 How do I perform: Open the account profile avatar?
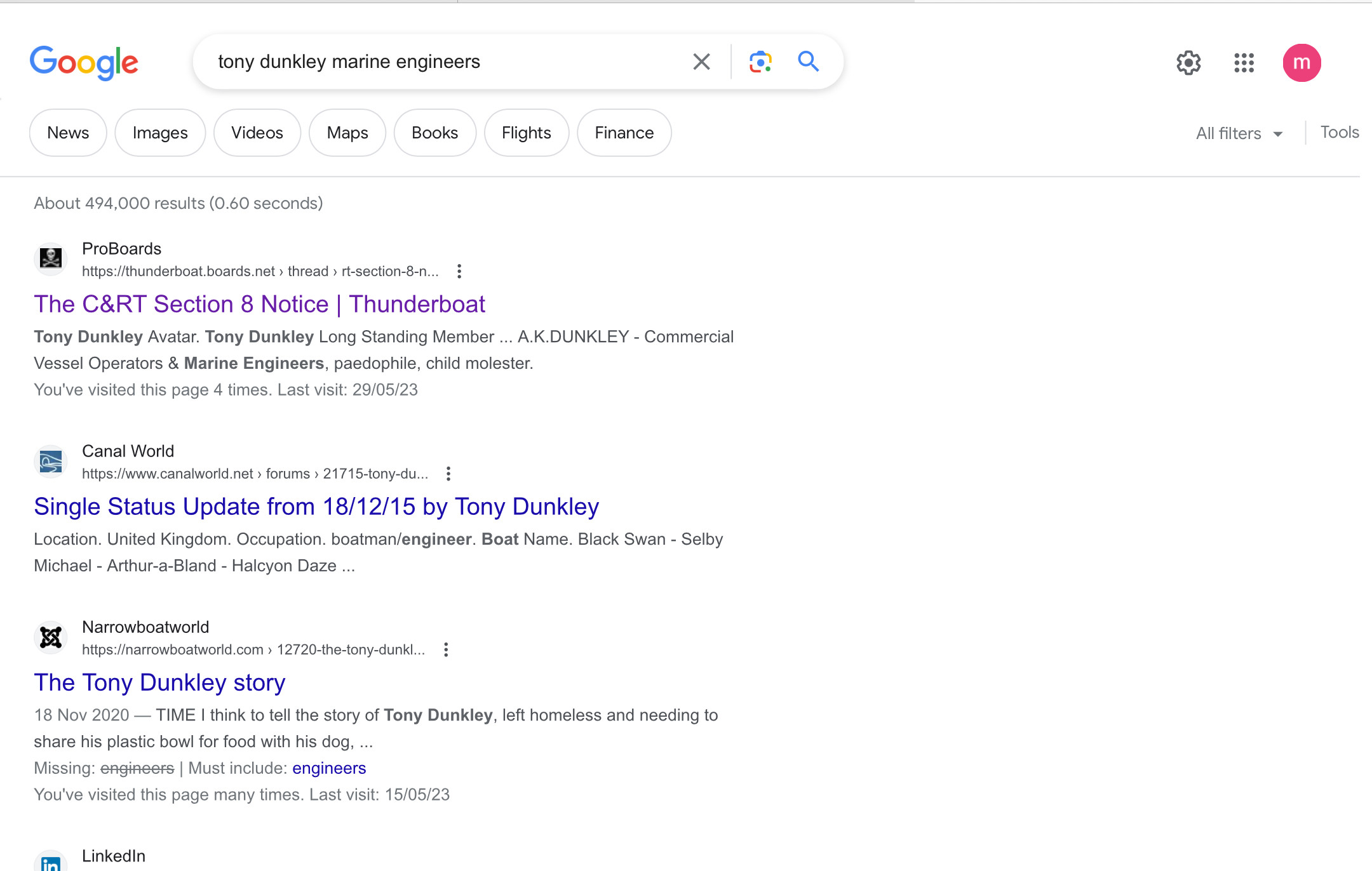(1301, 63)
